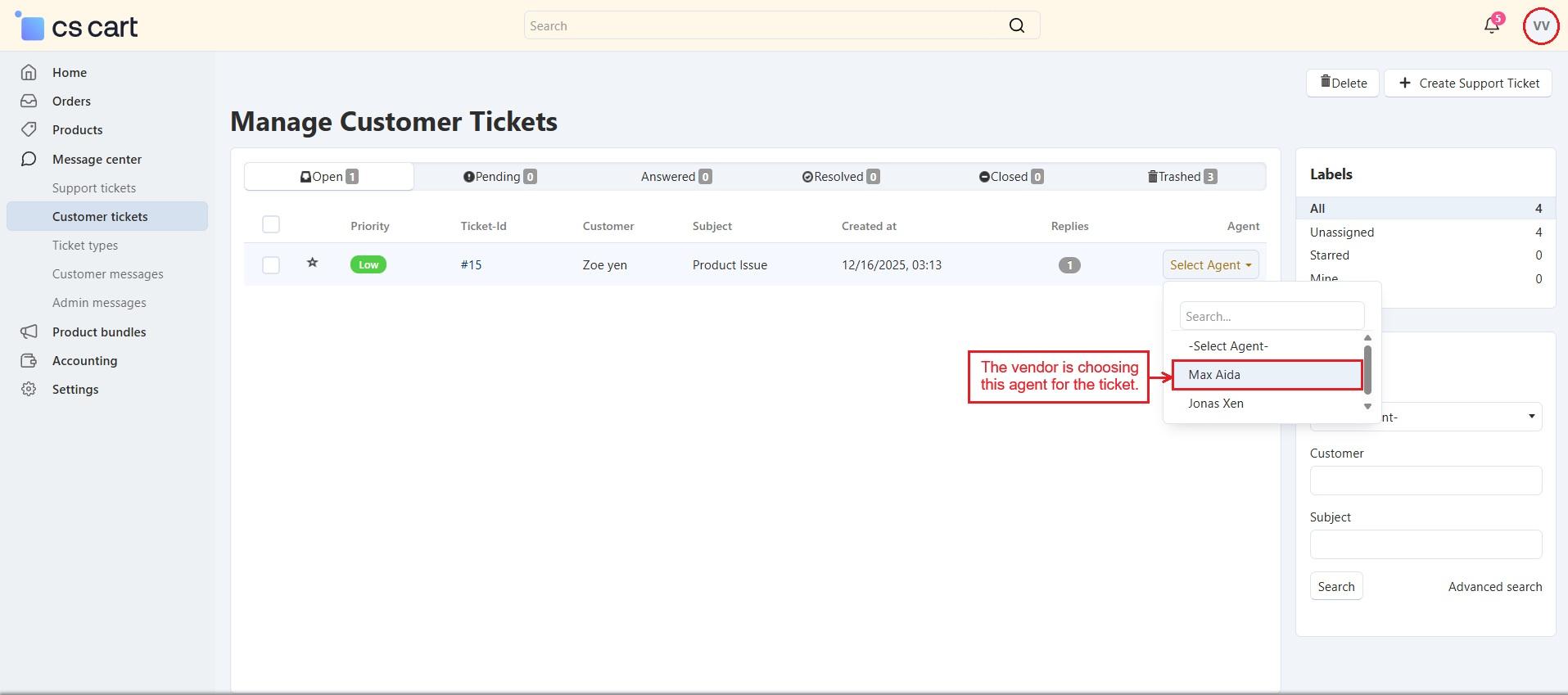Click the Settings gear icon in sidebar
This screenshot has width=1568, height=695.
pos(29,390)
